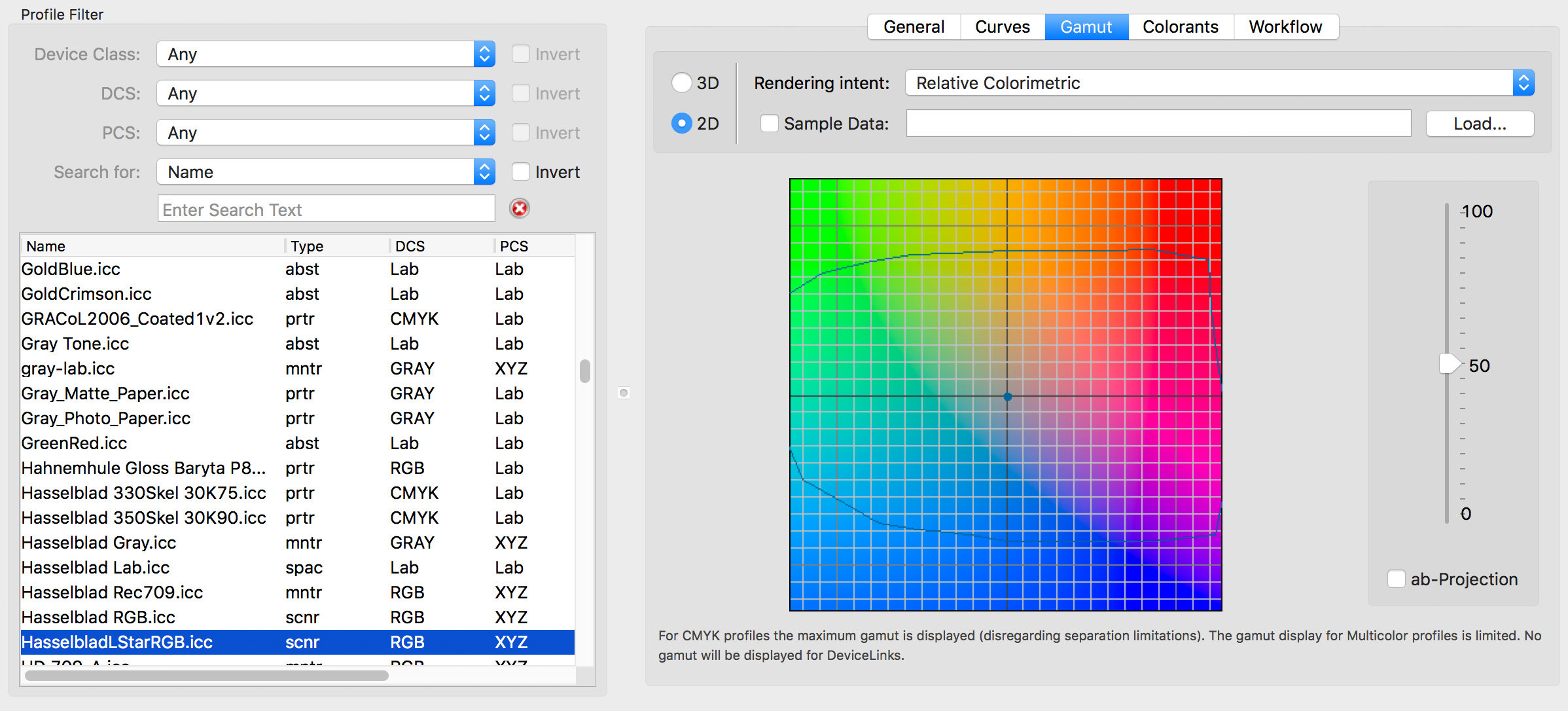The height and width of the screenshot is (711, 1568).
Task: Click the pane splitter handle dot
Action: [x=624, y=393]
